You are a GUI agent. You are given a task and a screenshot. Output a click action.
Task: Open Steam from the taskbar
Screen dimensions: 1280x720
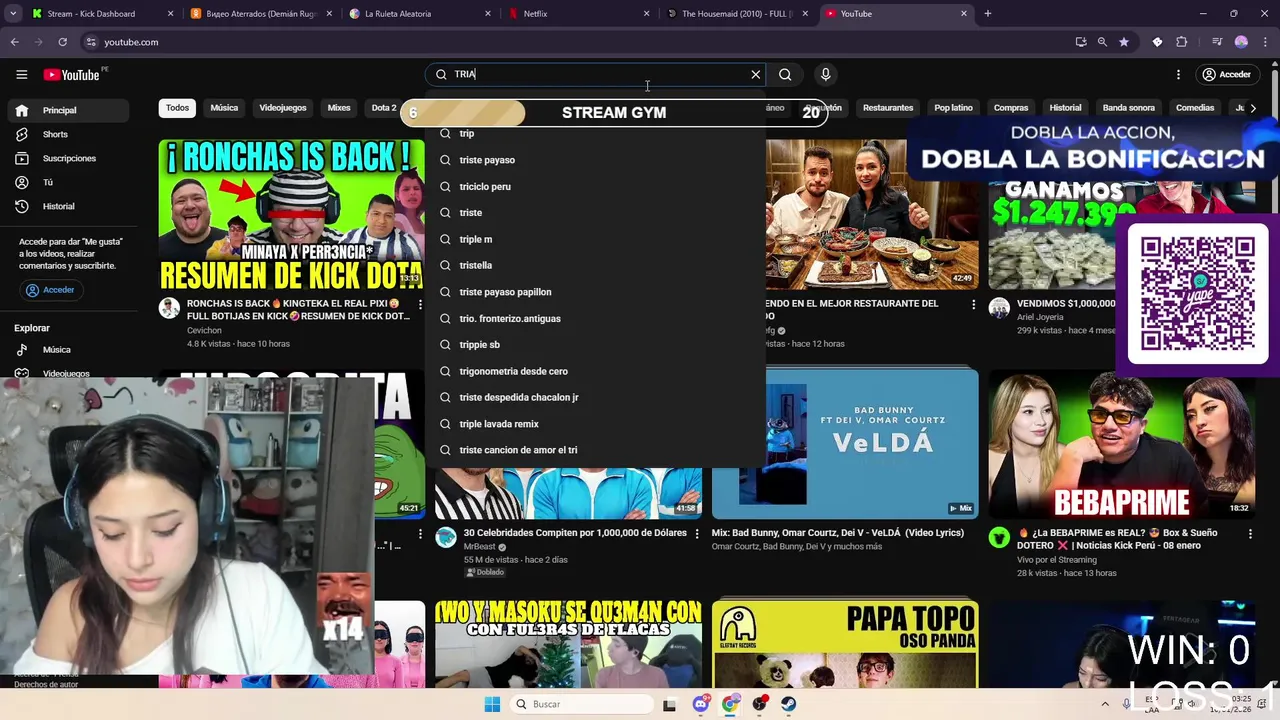point(789,704)
